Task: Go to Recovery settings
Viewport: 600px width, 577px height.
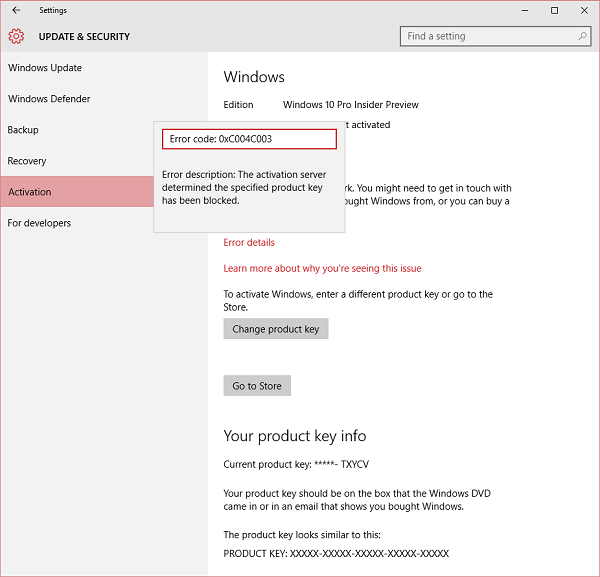Action: click(27, 161)
